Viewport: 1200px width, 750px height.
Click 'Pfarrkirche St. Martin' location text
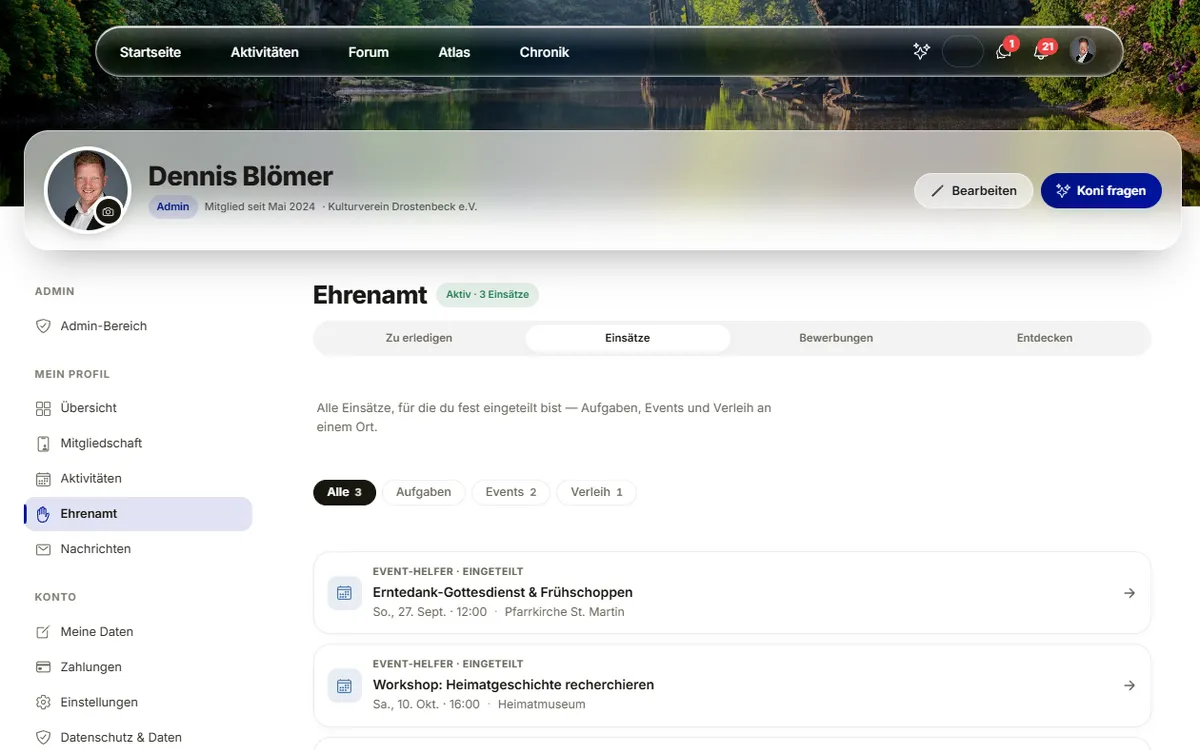point(564,612)
